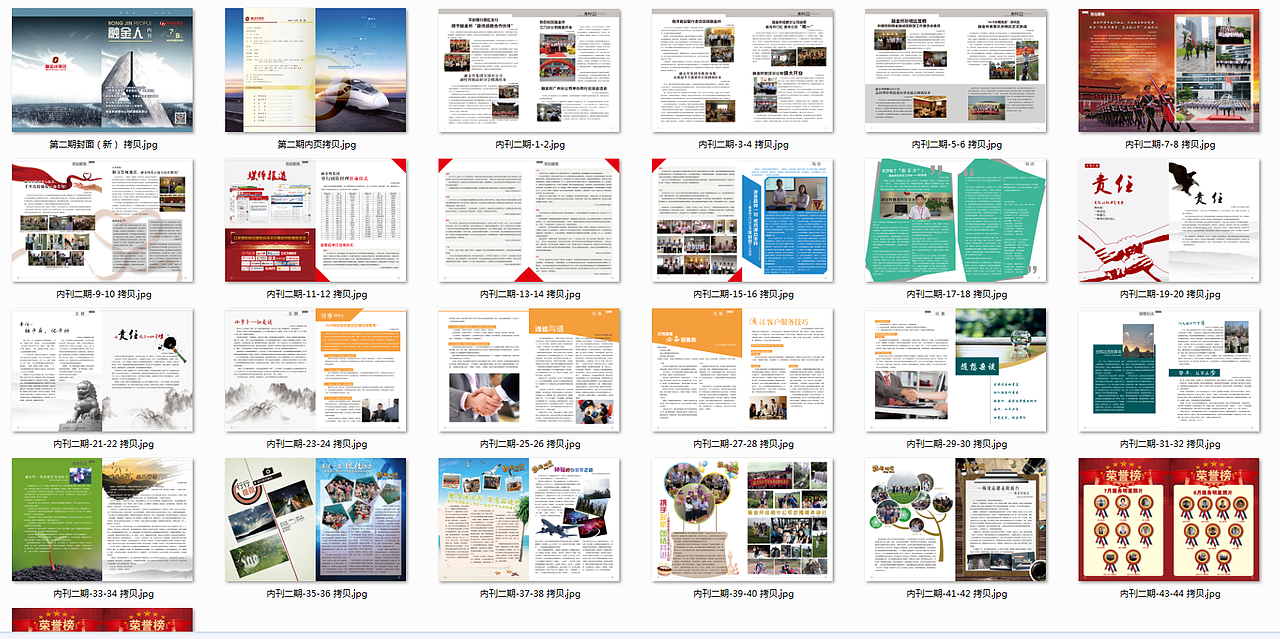Click file name text 内刊二期-35-36 拷贝.jpg

pyautogui.click(x=316, y=595)
